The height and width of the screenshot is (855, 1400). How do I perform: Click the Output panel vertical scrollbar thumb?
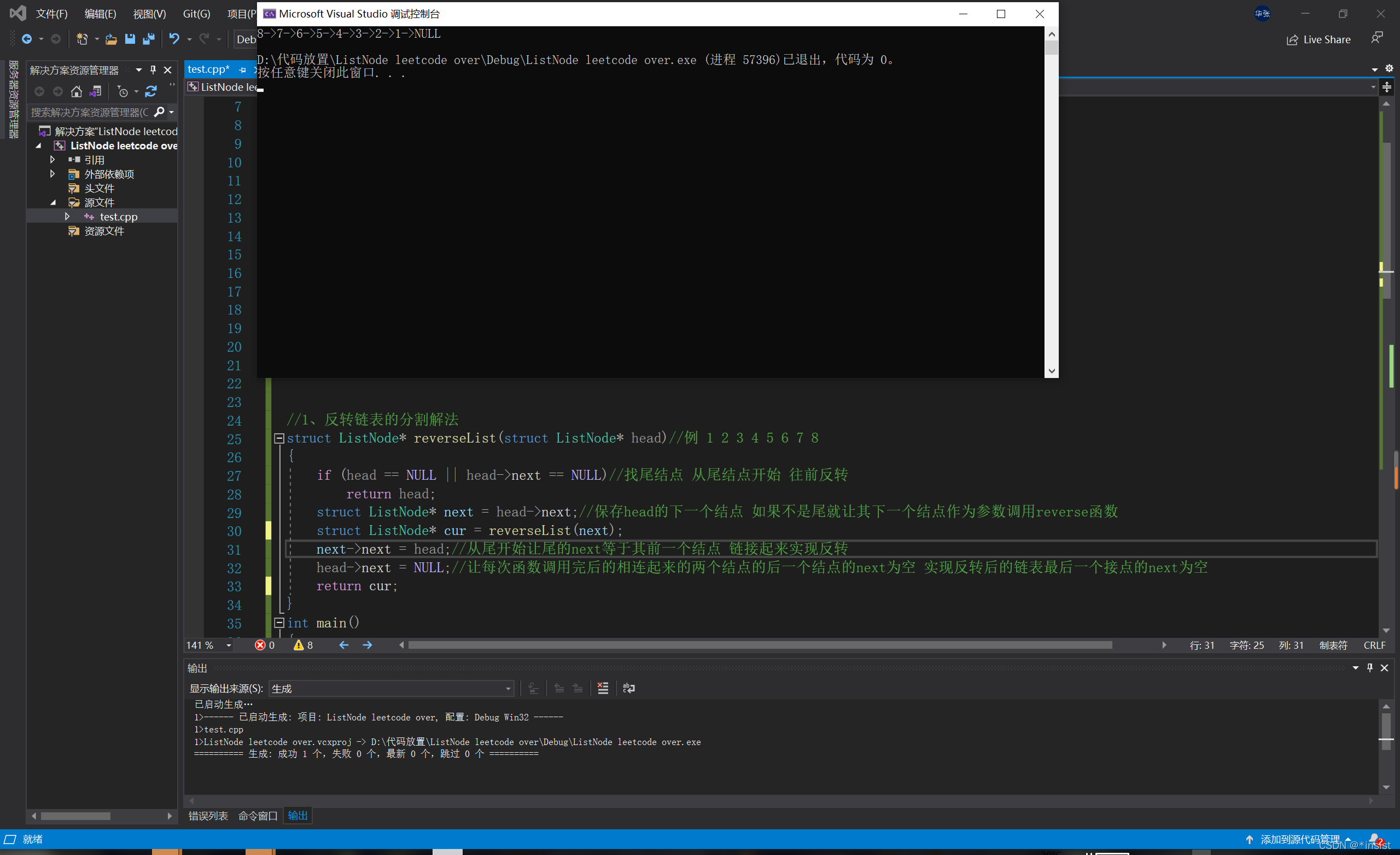pos(1386,730)
